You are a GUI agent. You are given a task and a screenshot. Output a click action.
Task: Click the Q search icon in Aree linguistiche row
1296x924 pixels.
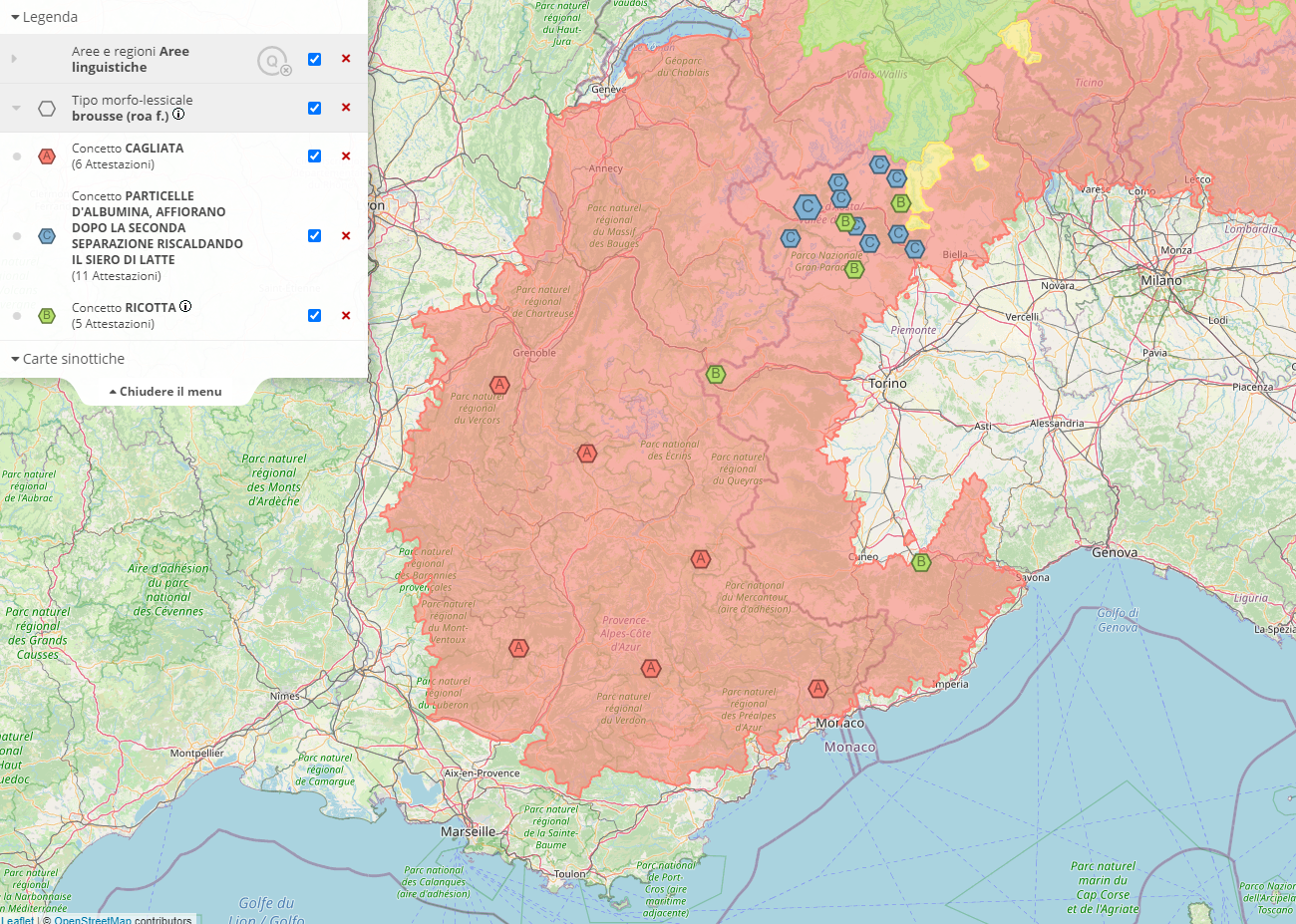tap(272, 61)
